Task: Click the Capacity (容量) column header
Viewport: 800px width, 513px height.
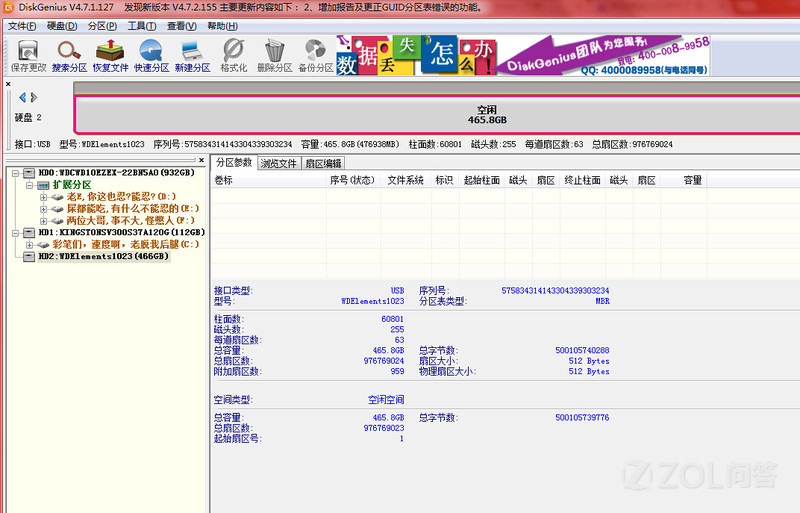Action: pos(684,180)
